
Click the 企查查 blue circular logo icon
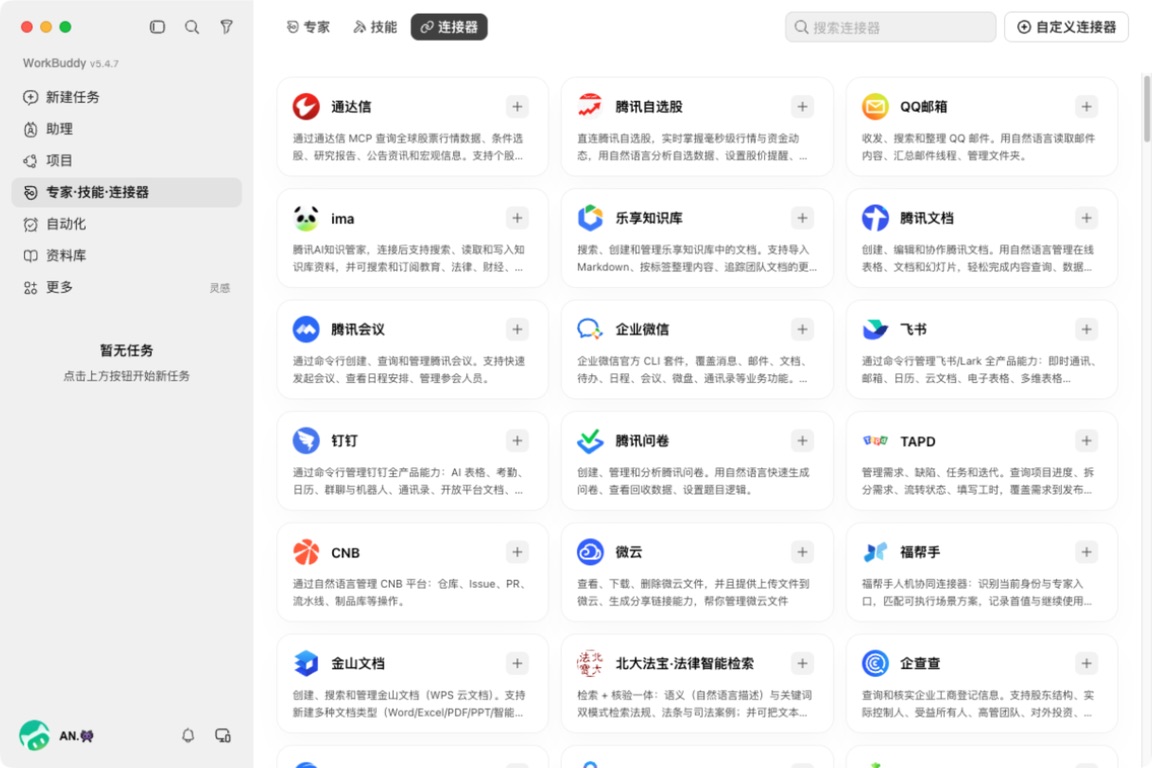pyautogui.click(x=875, y=664)
